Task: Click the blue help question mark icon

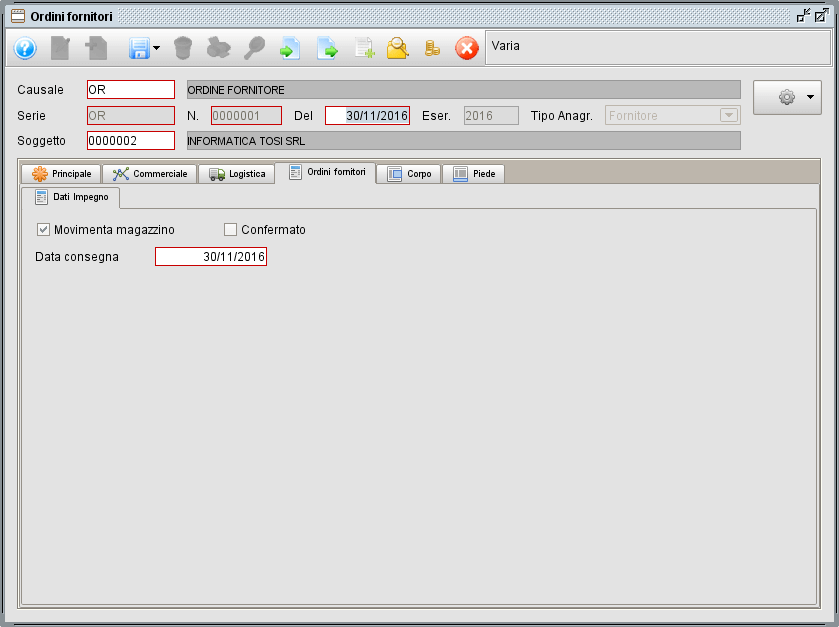Action: pyautogui.click(x=25, y=48)
